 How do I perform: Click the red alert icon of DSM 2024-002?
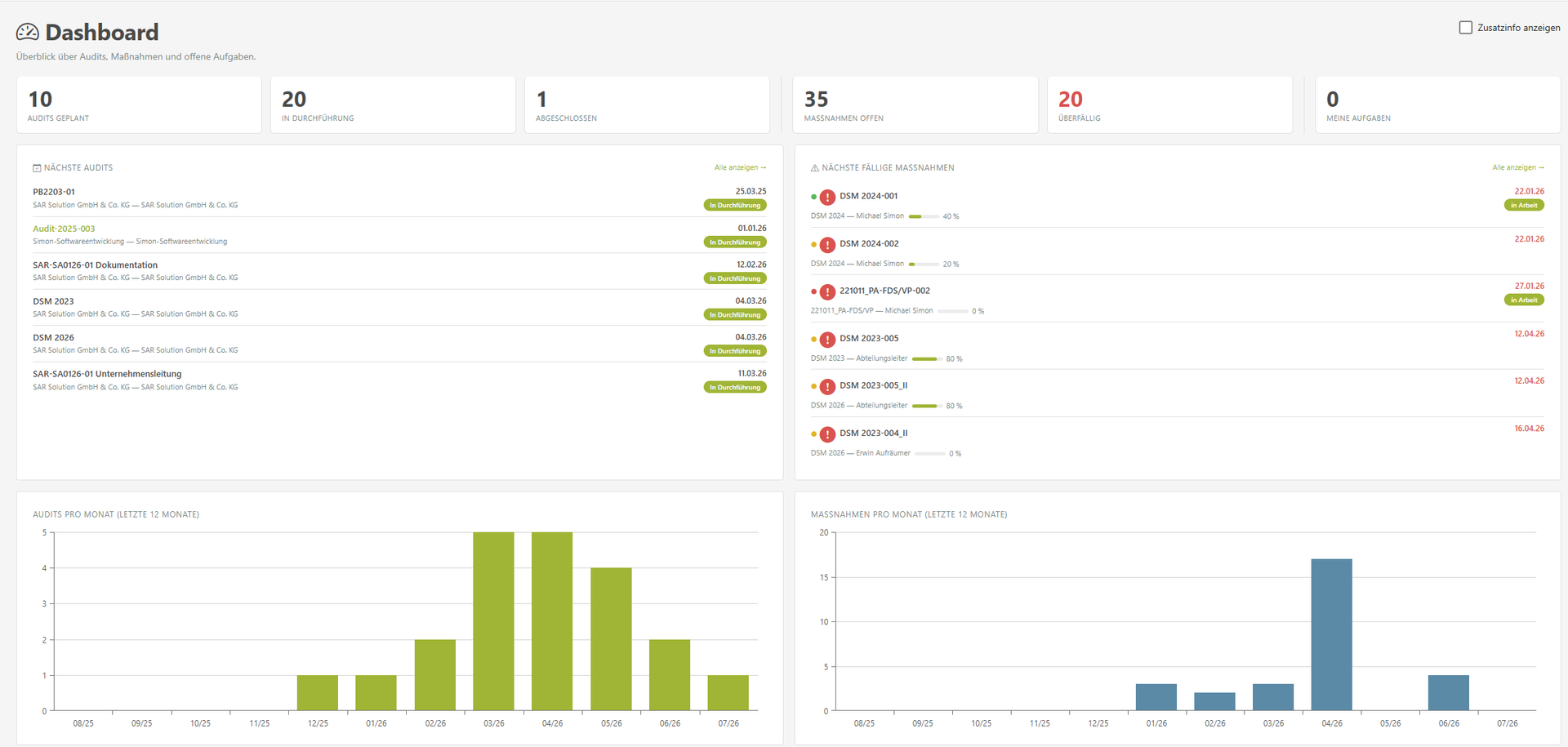tap(827, 244)
